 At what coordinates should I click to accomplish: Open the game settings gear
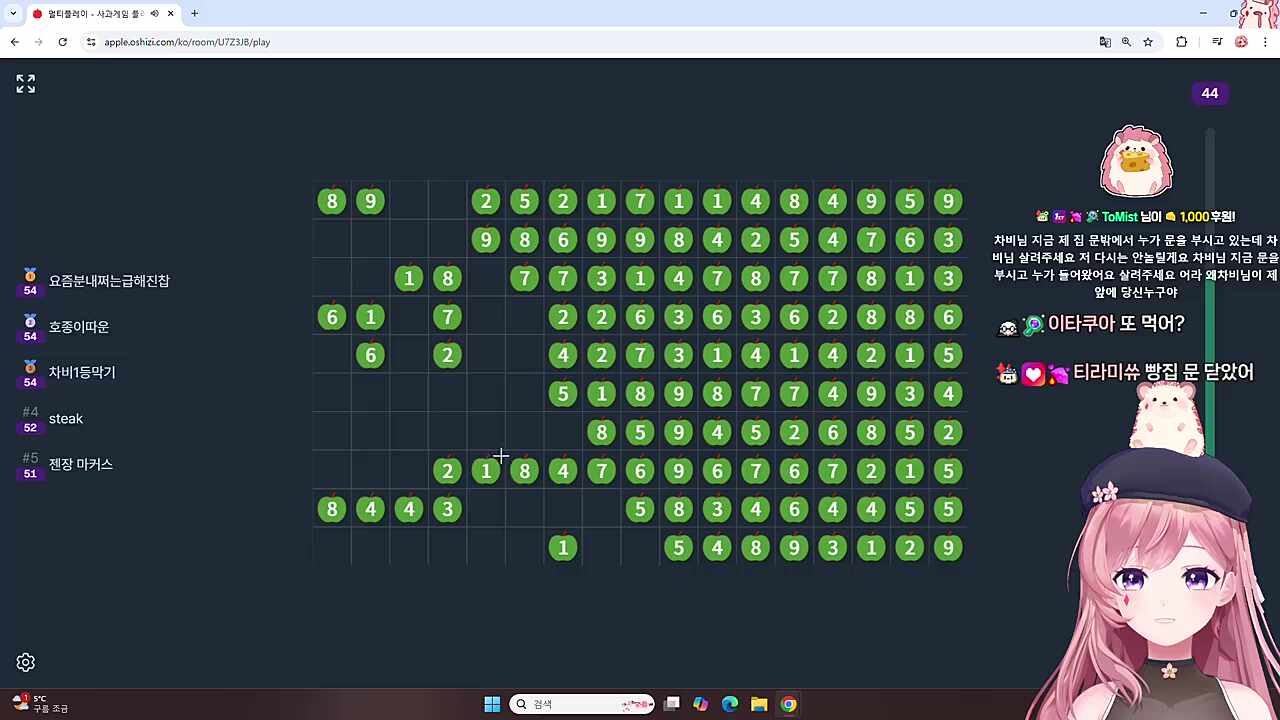coord(26,662)
